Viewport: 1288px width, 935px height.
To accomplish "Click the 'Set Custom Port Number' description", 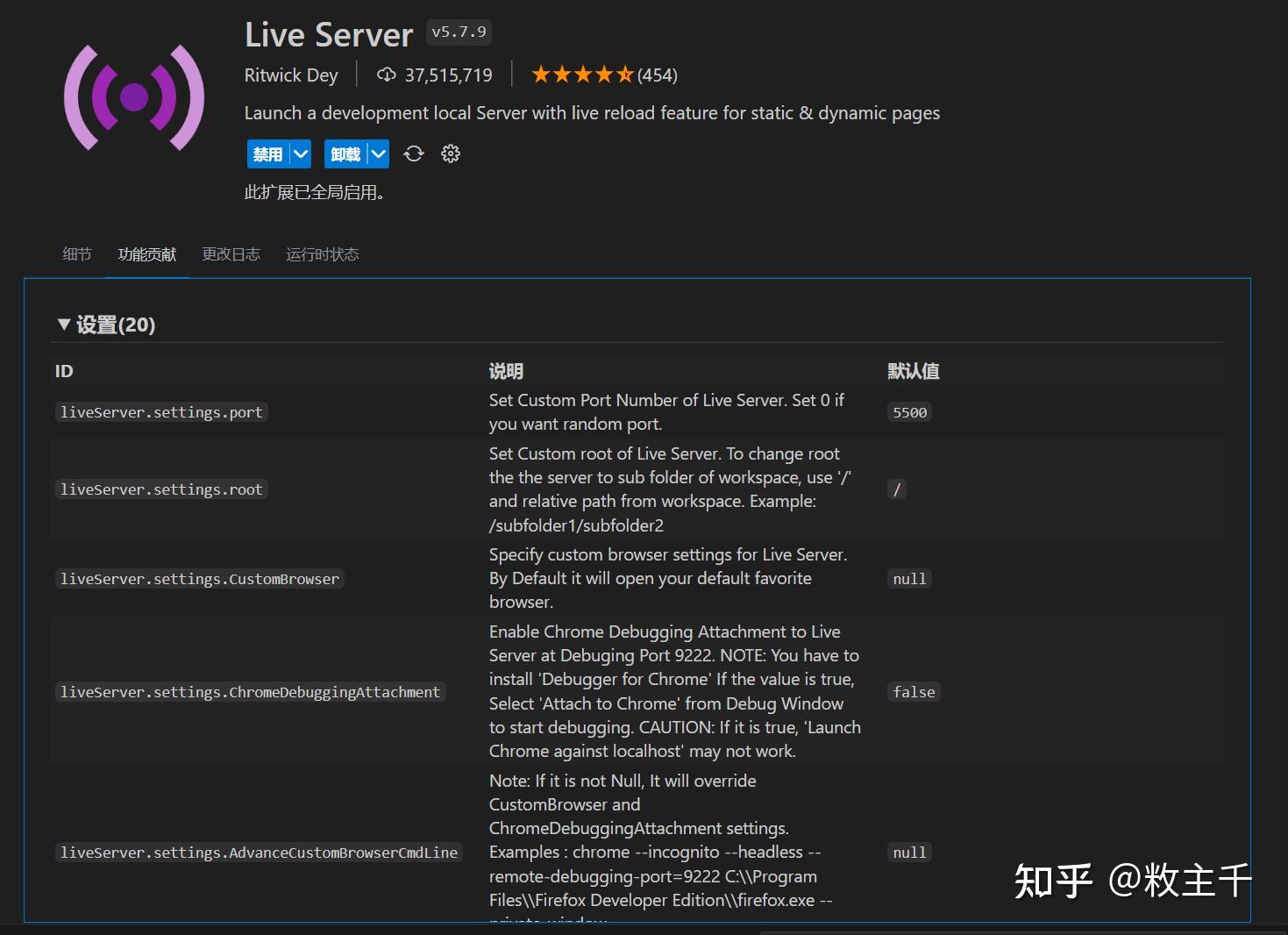I will 666,412.
